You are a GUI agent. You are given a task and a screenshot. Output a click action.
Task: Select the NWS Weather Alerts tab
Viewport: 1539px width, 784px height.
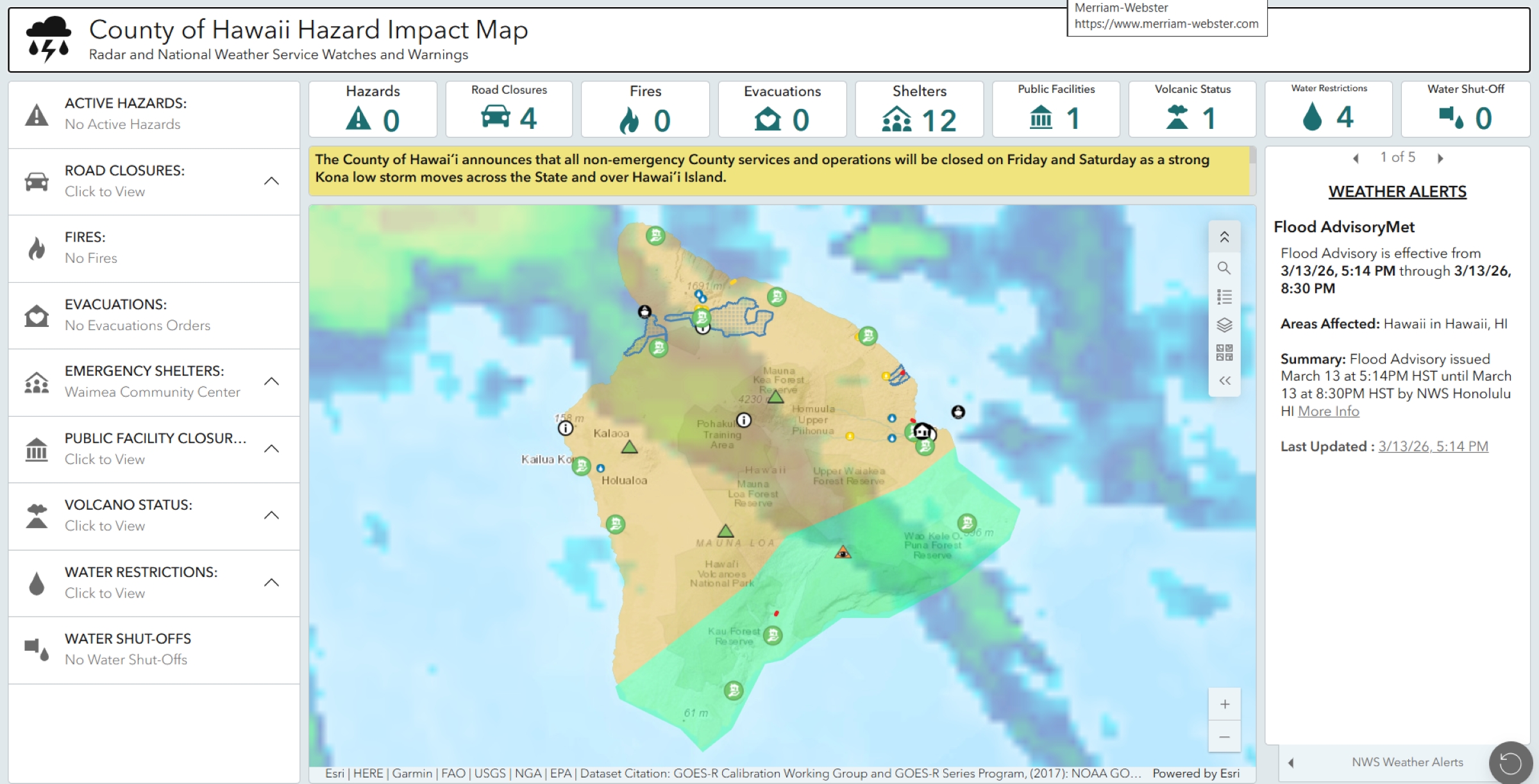pos(1407,762)
